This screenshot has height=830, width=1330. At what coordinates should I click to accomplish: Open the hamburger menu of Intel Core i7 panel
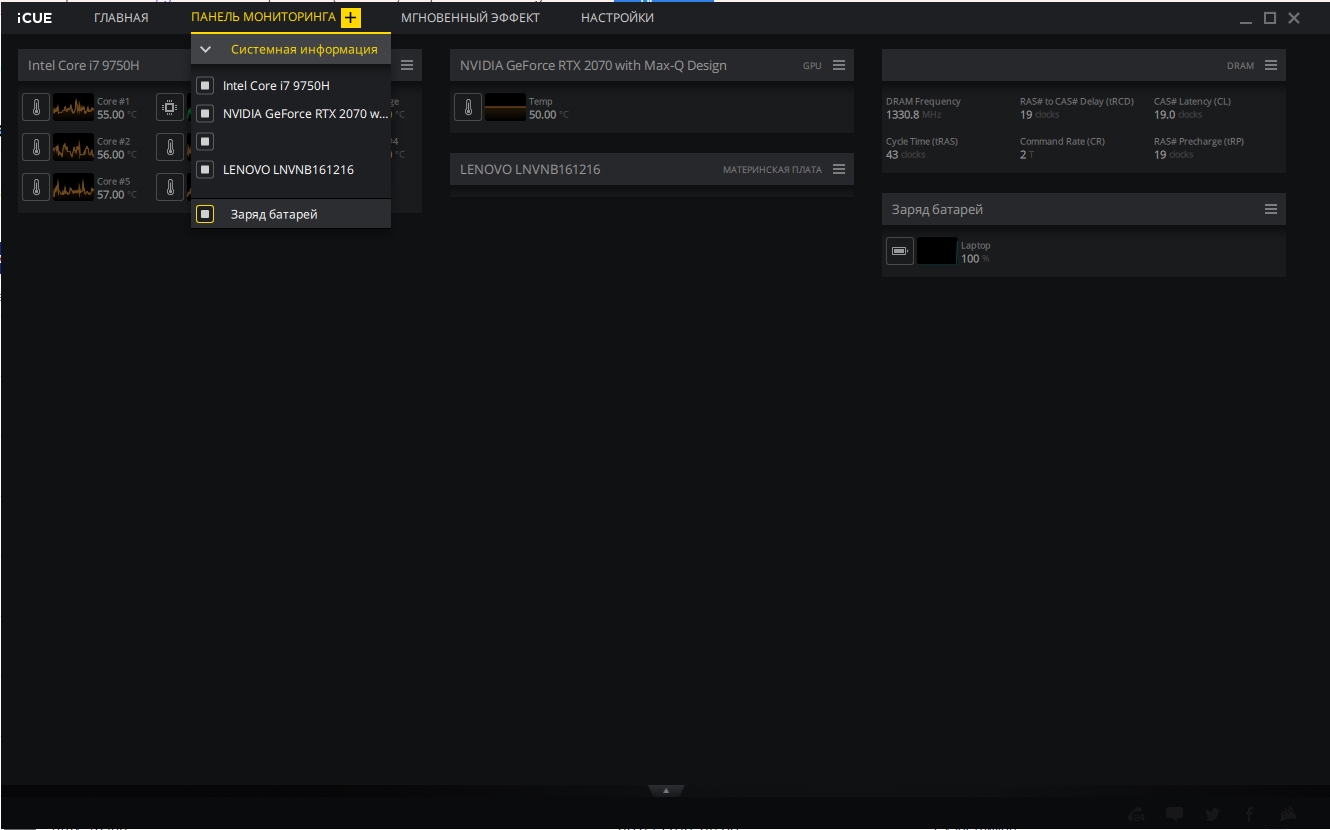pyautogui.click(x=407, y=65)
